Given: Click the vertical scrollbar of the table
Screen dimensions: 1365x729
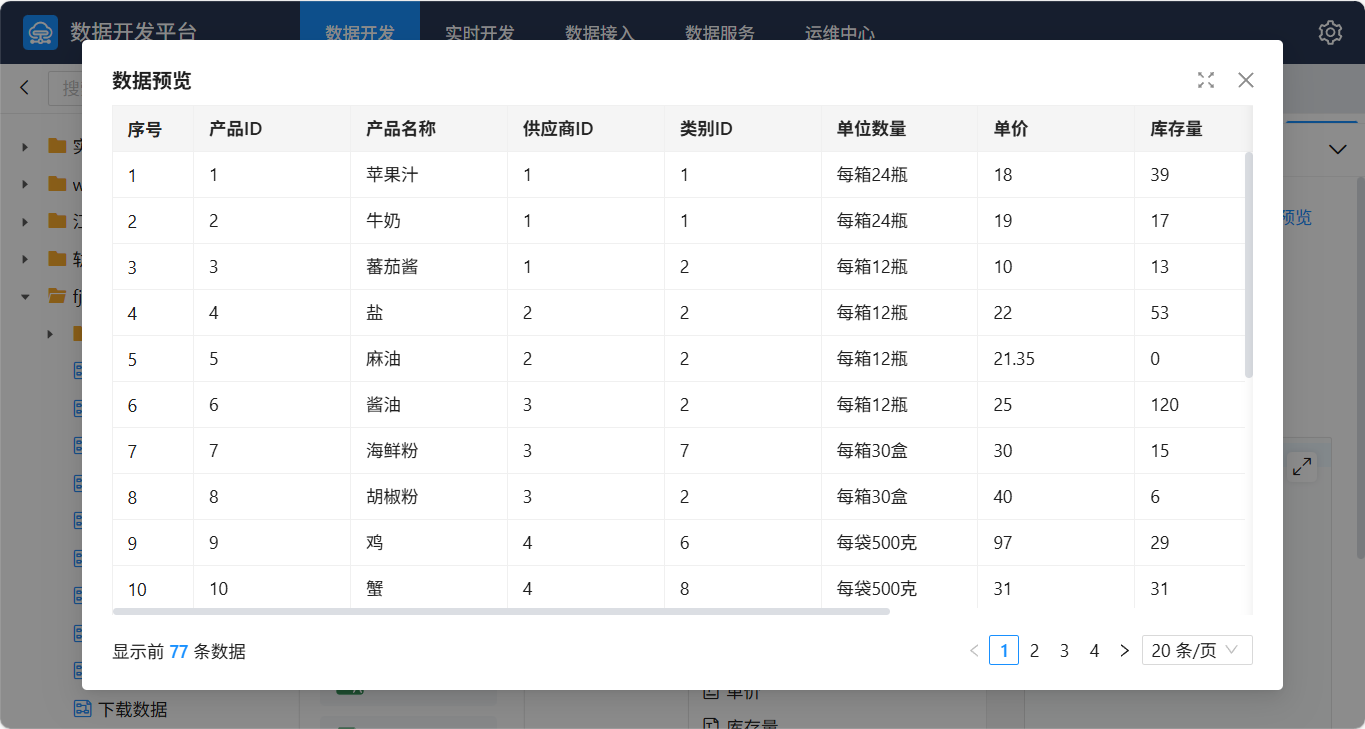Looking at the screenshot, I should click(1248, 265).
